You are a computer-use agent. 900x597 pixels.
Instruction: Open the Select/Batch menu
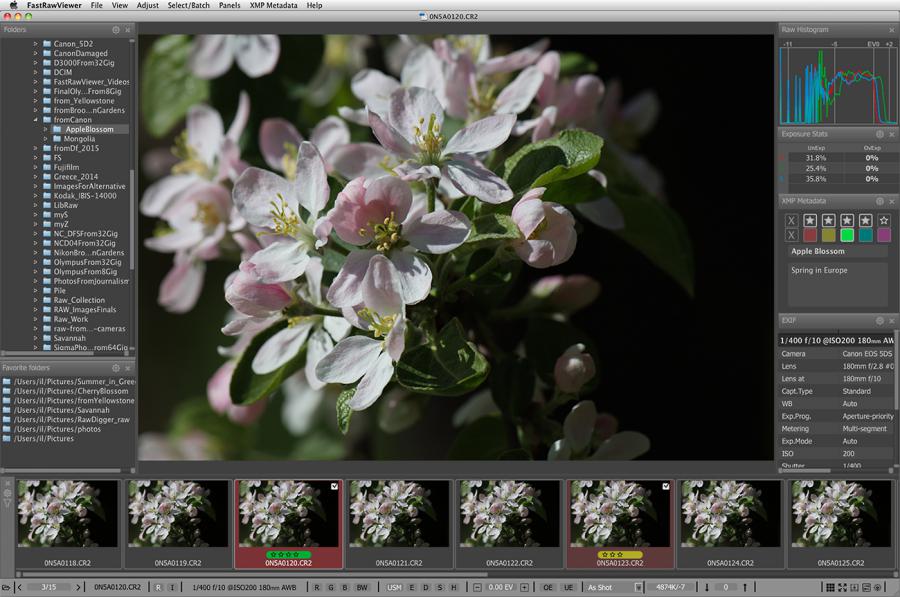188,5
